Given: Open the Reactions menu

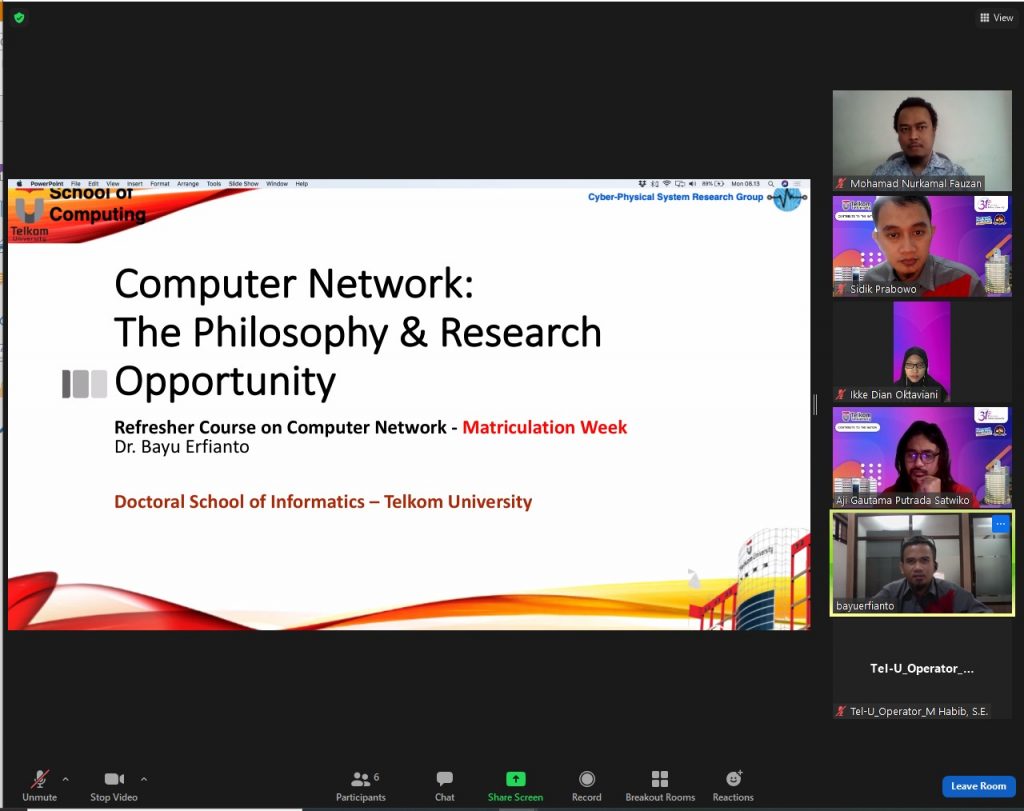Looking at the screenshot, I should [x=733, y=786].
